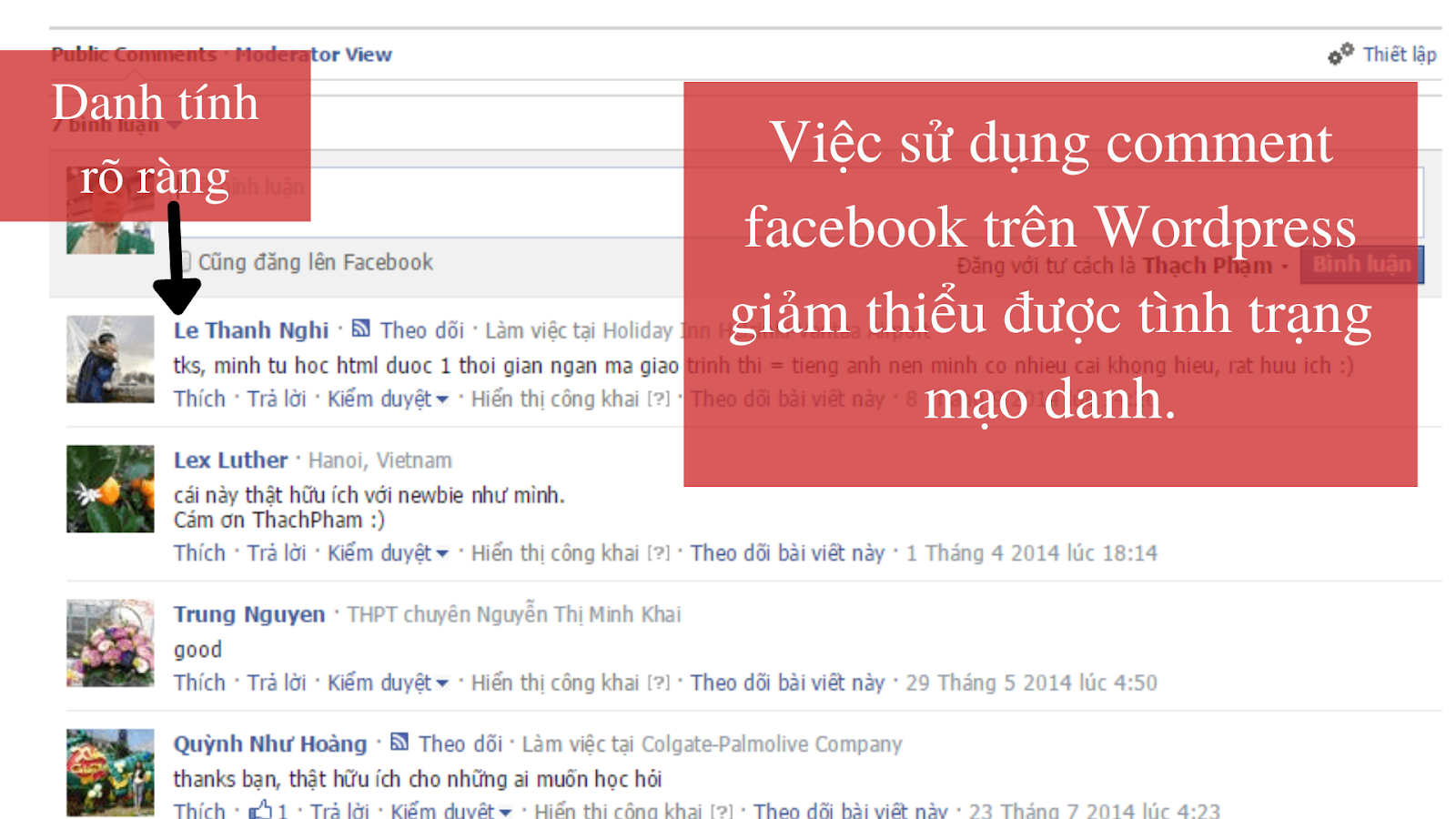Viewport: 1456px width, 819px height.
Task: Open Kiểm duyệt dropdown on Trung Nguyen's comment
Action: click(x=388, y=682)
